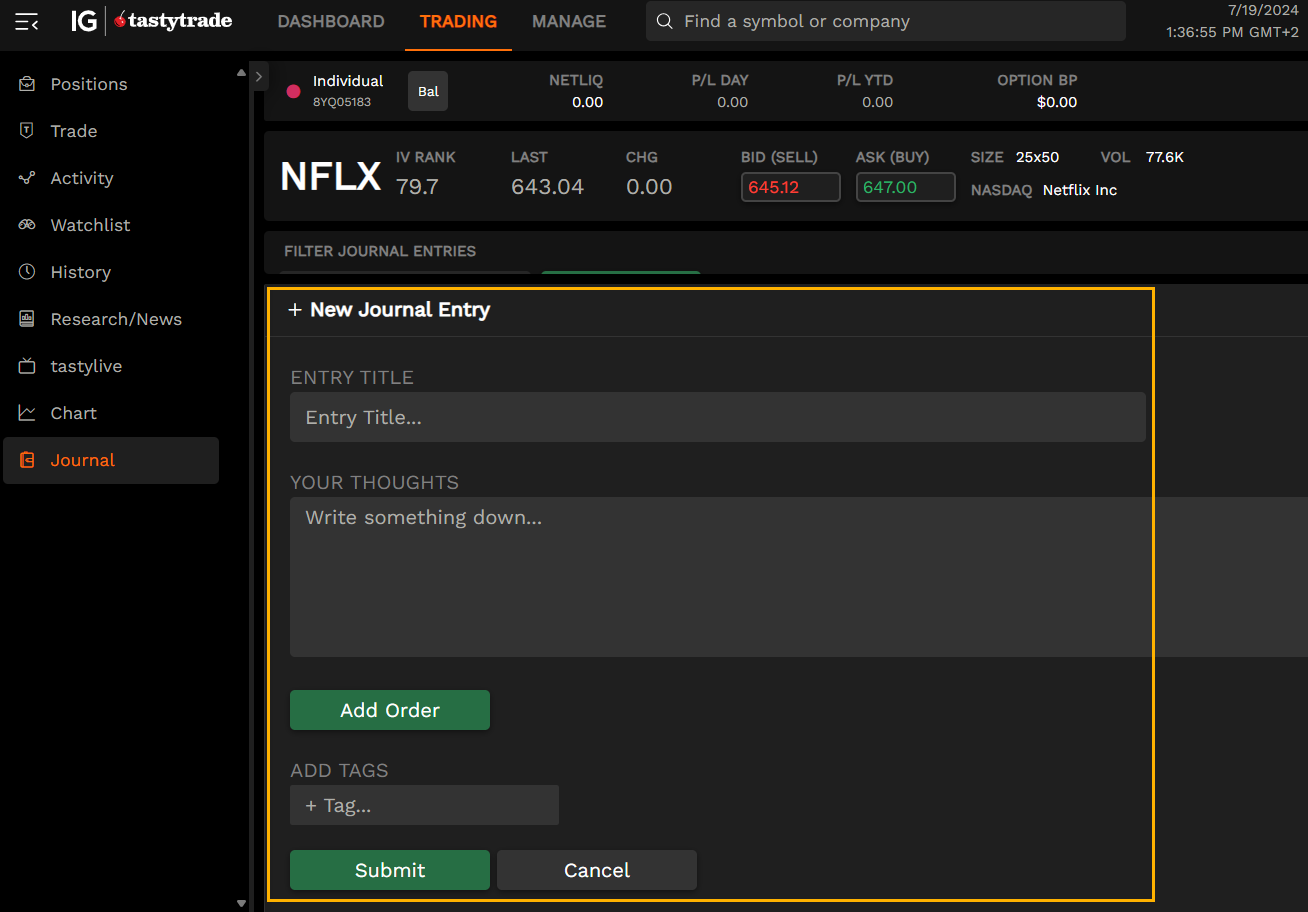Click the FILTER JOURNAL ENTRIES label
The height and width of the screenshot is (912, 1308).
(380, 251)
